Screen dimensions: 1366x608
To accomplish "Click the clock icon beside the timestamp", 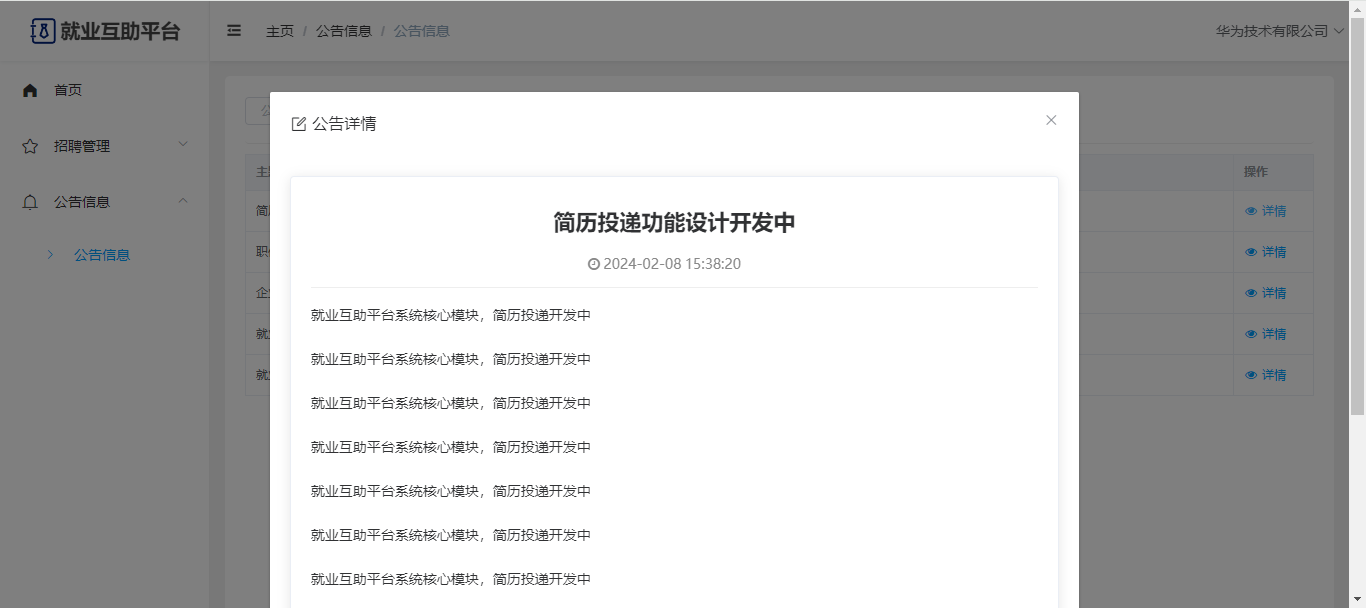I will coord(594,264).
